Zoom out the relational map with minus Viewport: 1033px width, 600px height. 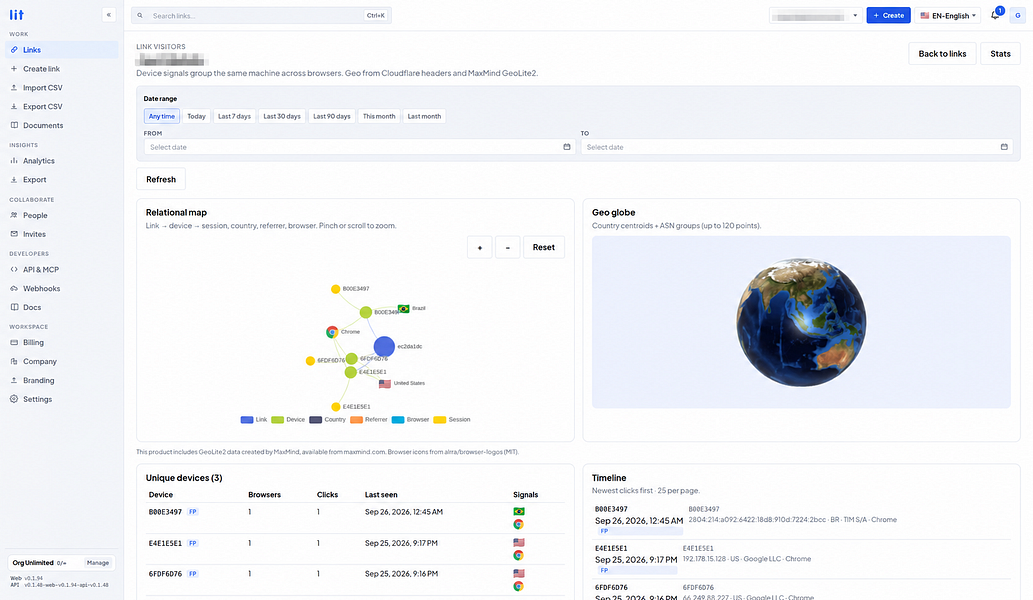507,248
